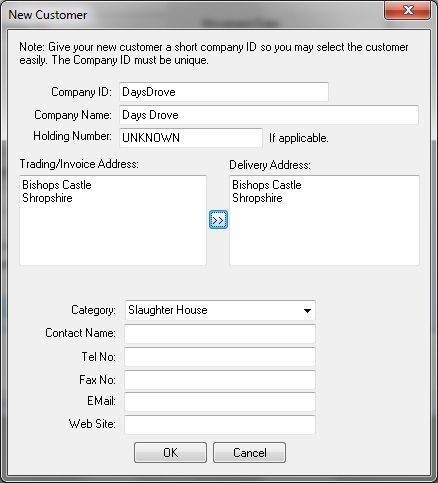Image resolution: width=438 pixels, height=483 pixels.
Task: Open the Category dropdown arrow
Action: coord(307,310)
